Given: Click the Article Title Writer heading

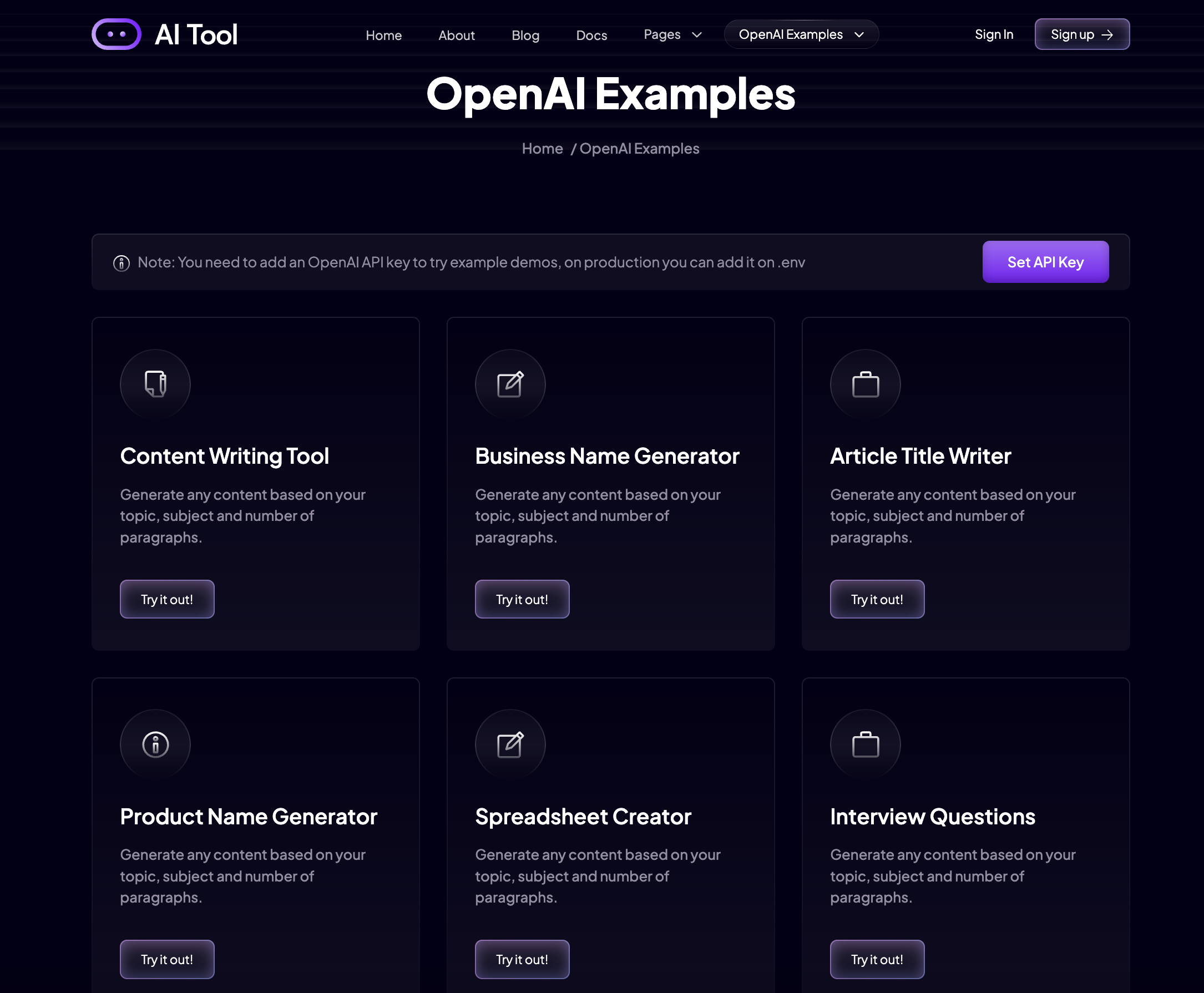Looking at the screenshot, I should (x=920, y=457).
